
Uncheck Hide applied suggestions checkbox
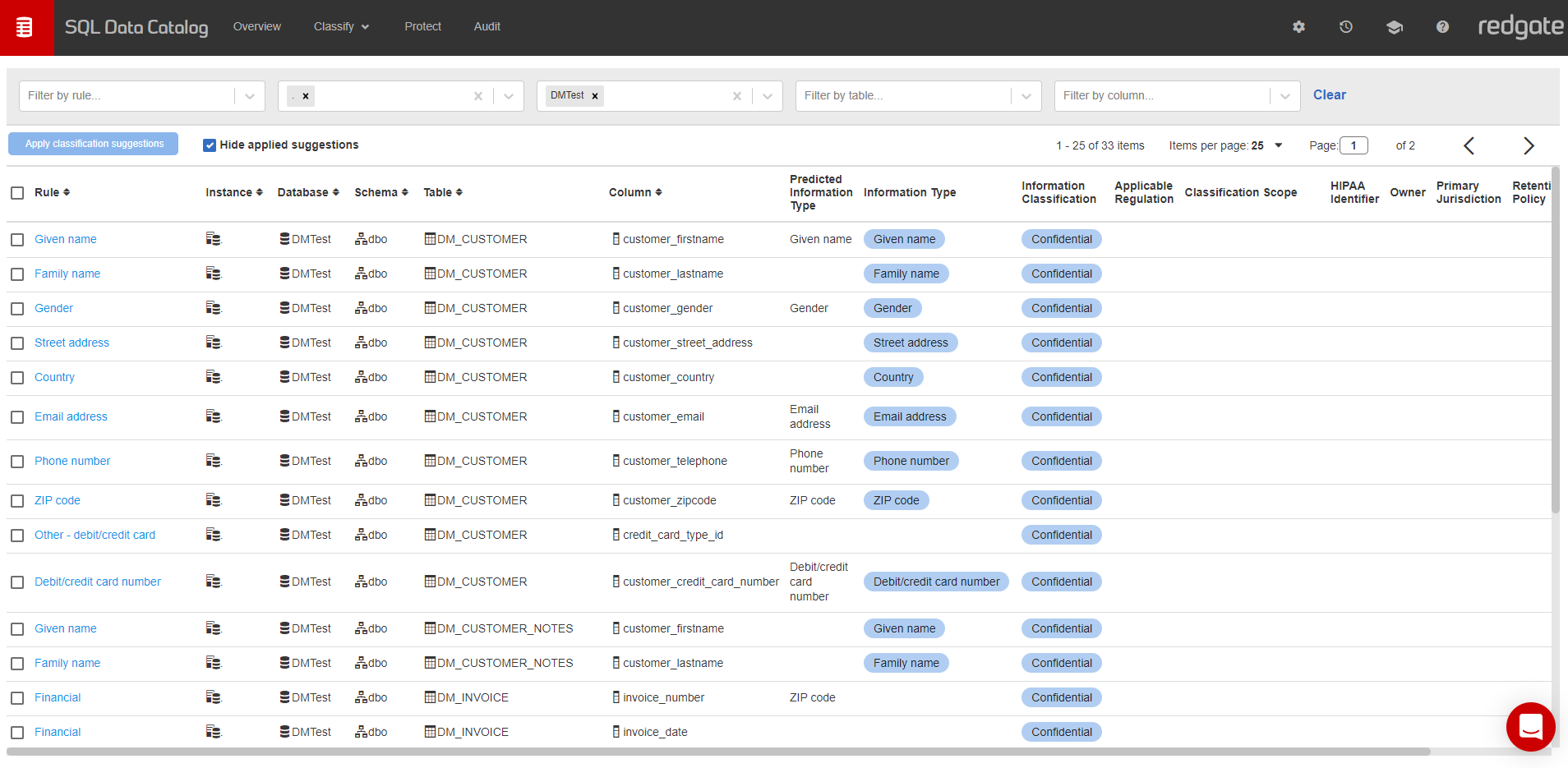click(x=210, y=145)
